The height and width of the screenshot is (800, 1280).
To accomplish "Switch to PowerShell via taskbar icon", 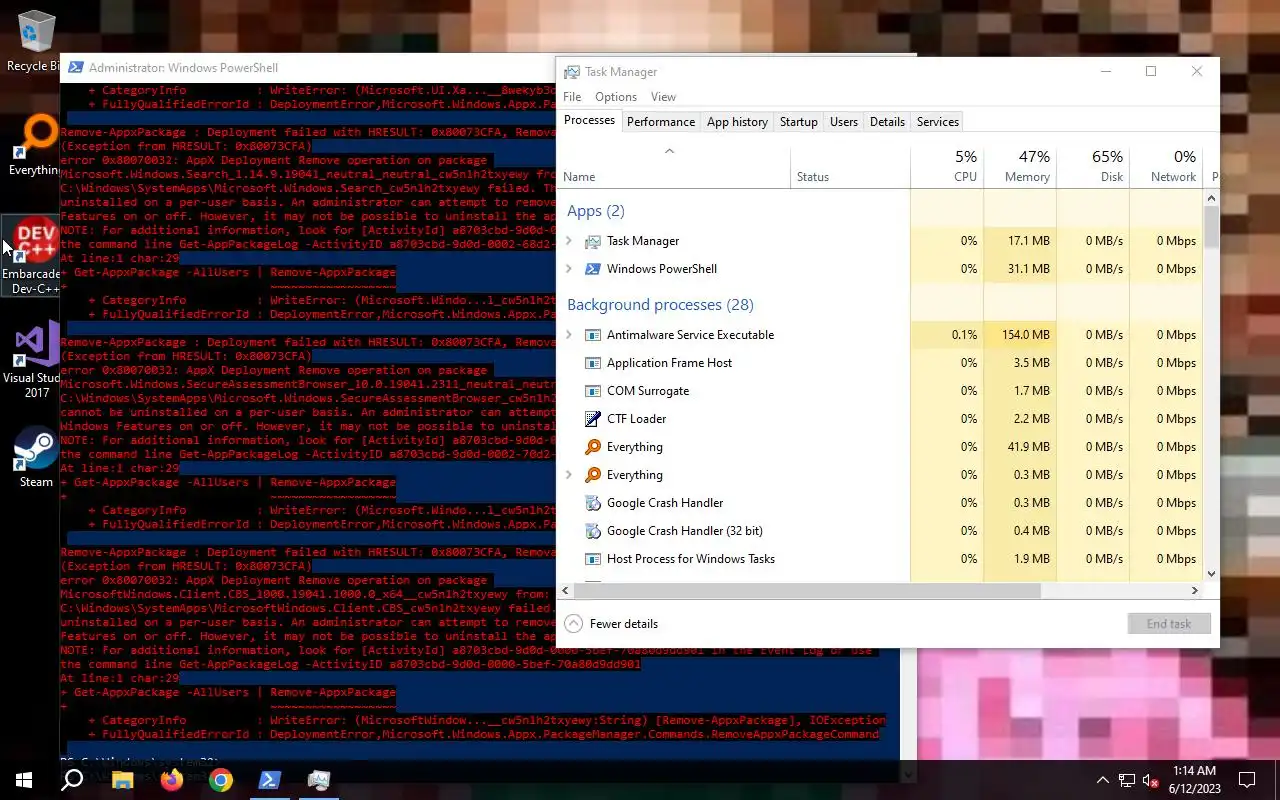I will tap(269, 780).
